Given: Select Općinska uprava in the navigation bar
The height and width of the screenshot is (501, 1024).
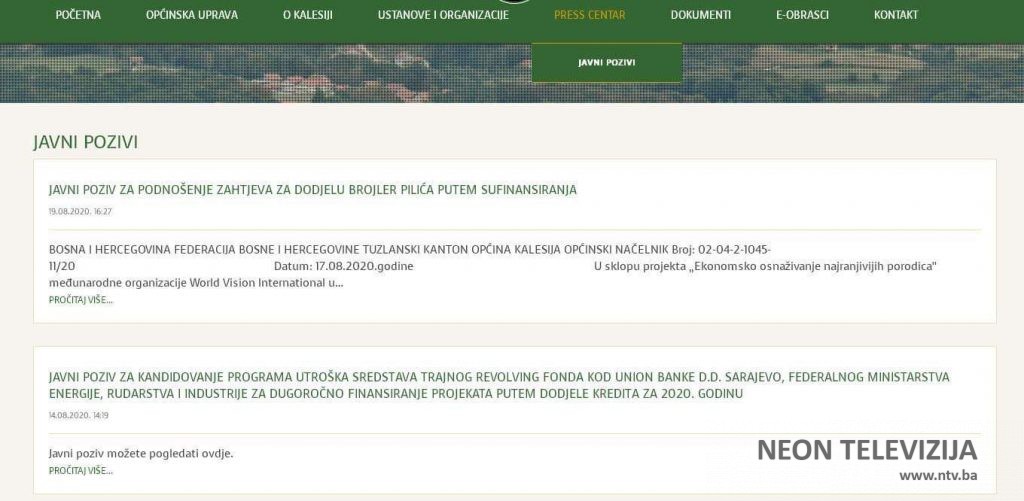Looking at the screenshot, I should [x=192, y=15].
